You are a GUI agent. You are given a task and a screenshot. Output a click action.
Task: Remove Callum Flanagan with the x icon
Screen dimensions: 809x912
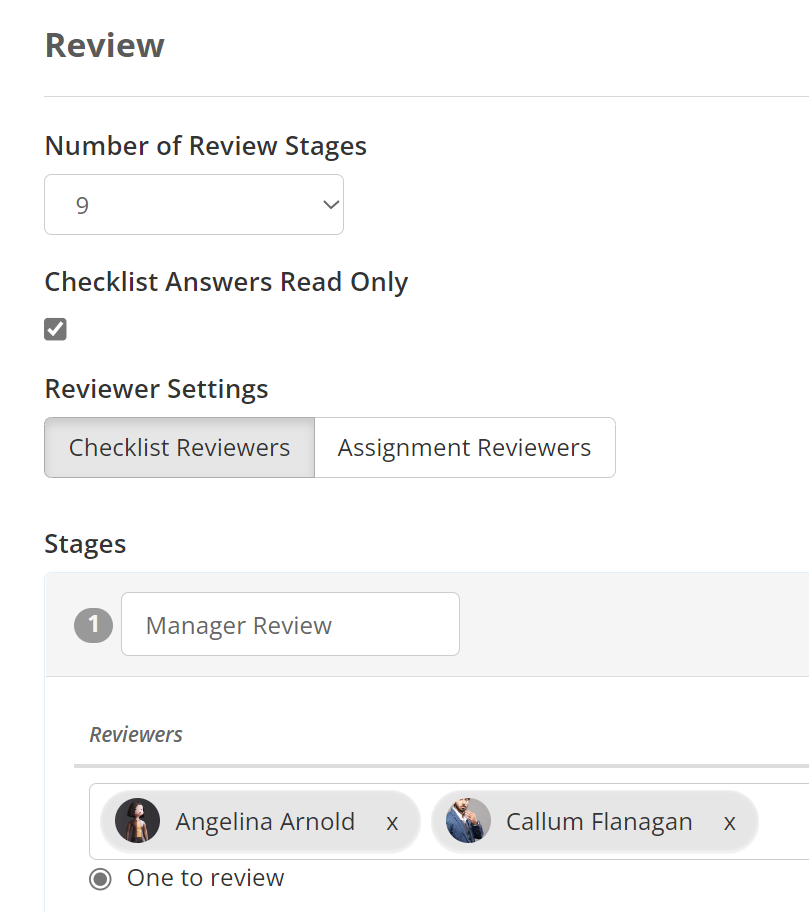pyautogui.click(x=730, y=821)
